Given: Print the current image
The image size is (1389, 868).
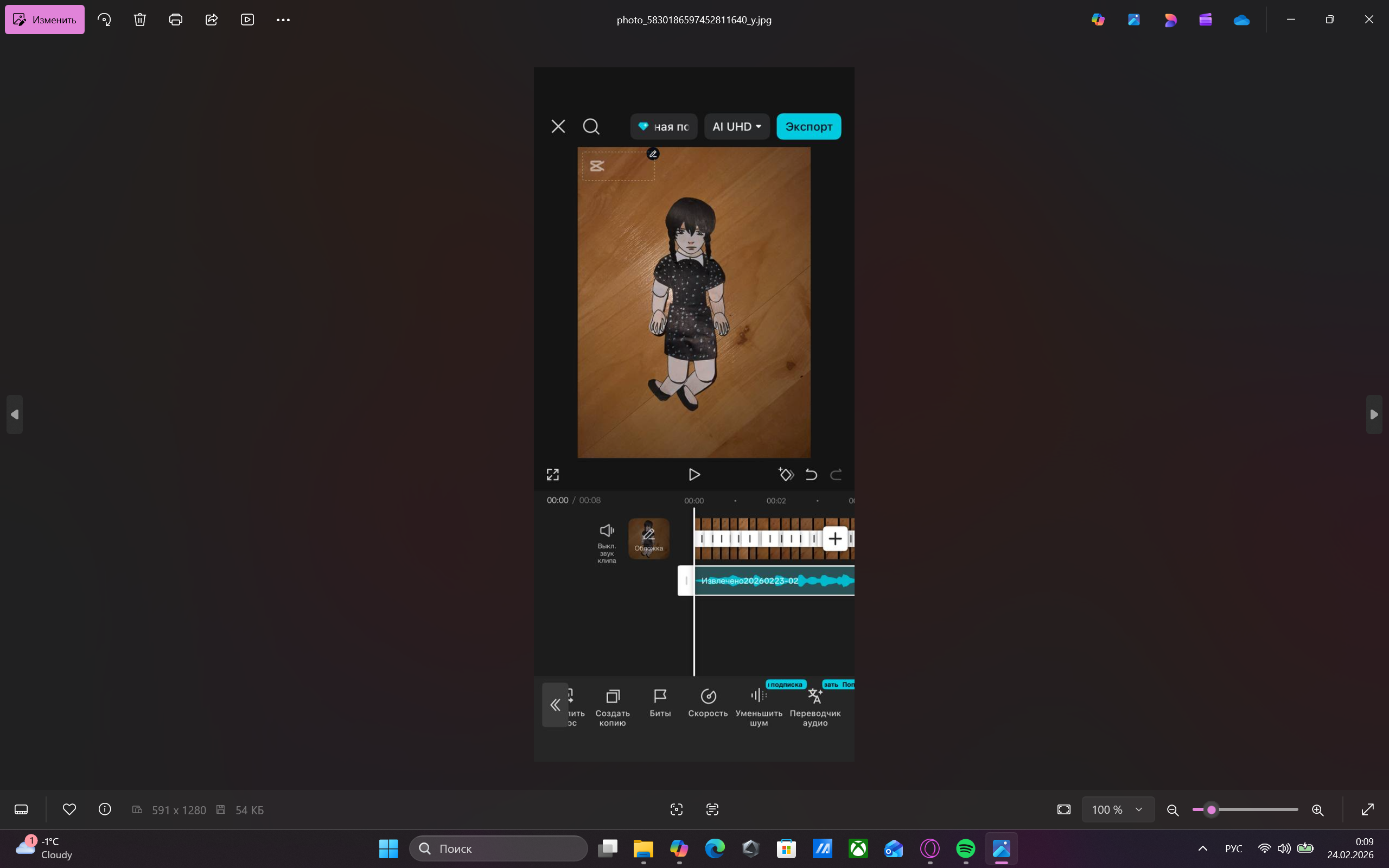Looking at the screenshot, I should click(x=176, y=20).
